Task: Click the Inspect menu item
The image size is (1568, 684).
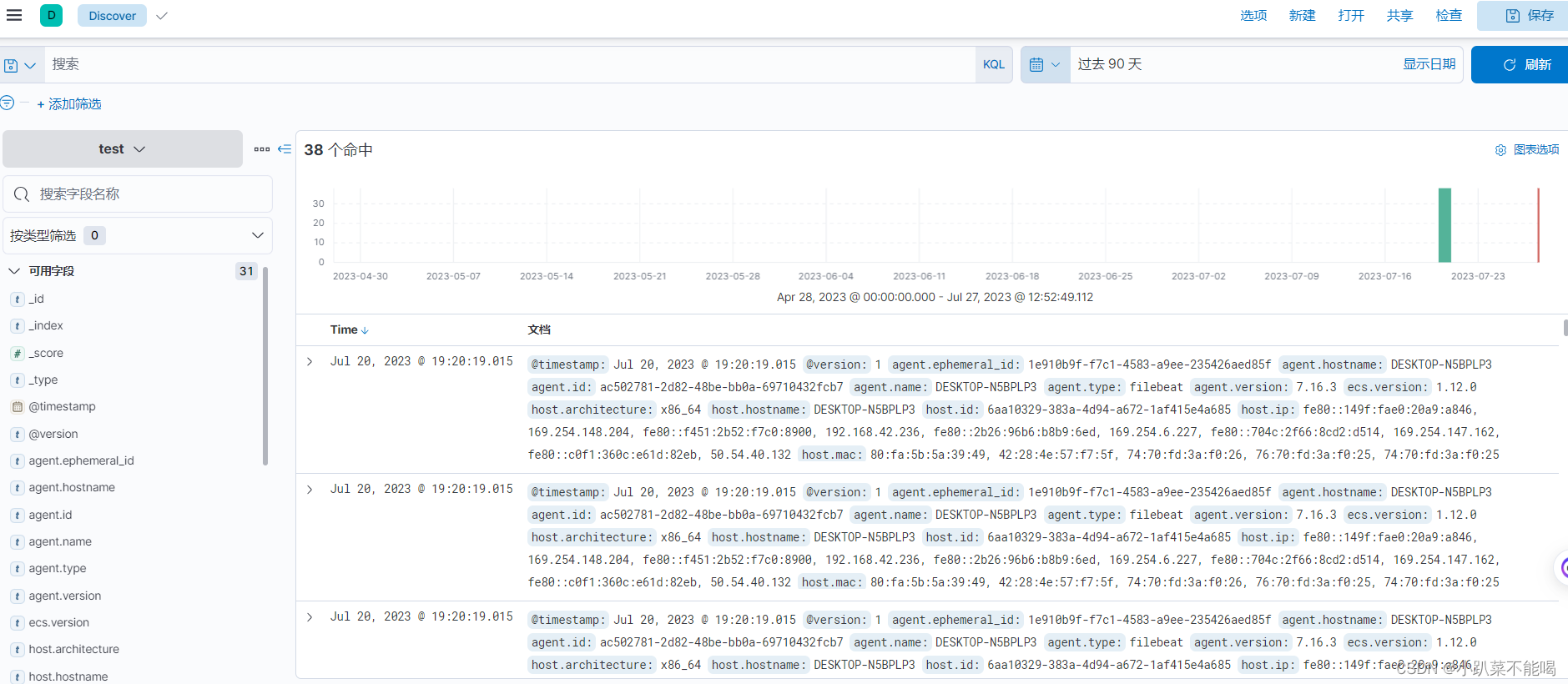Action: 1449,16
